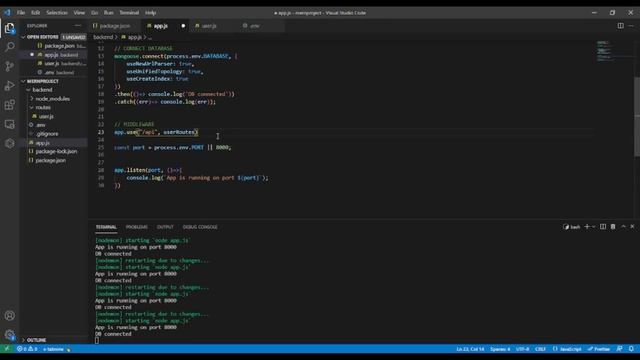
Task: Open the new terminal launch profile dropdown
Action: point(593,227)
